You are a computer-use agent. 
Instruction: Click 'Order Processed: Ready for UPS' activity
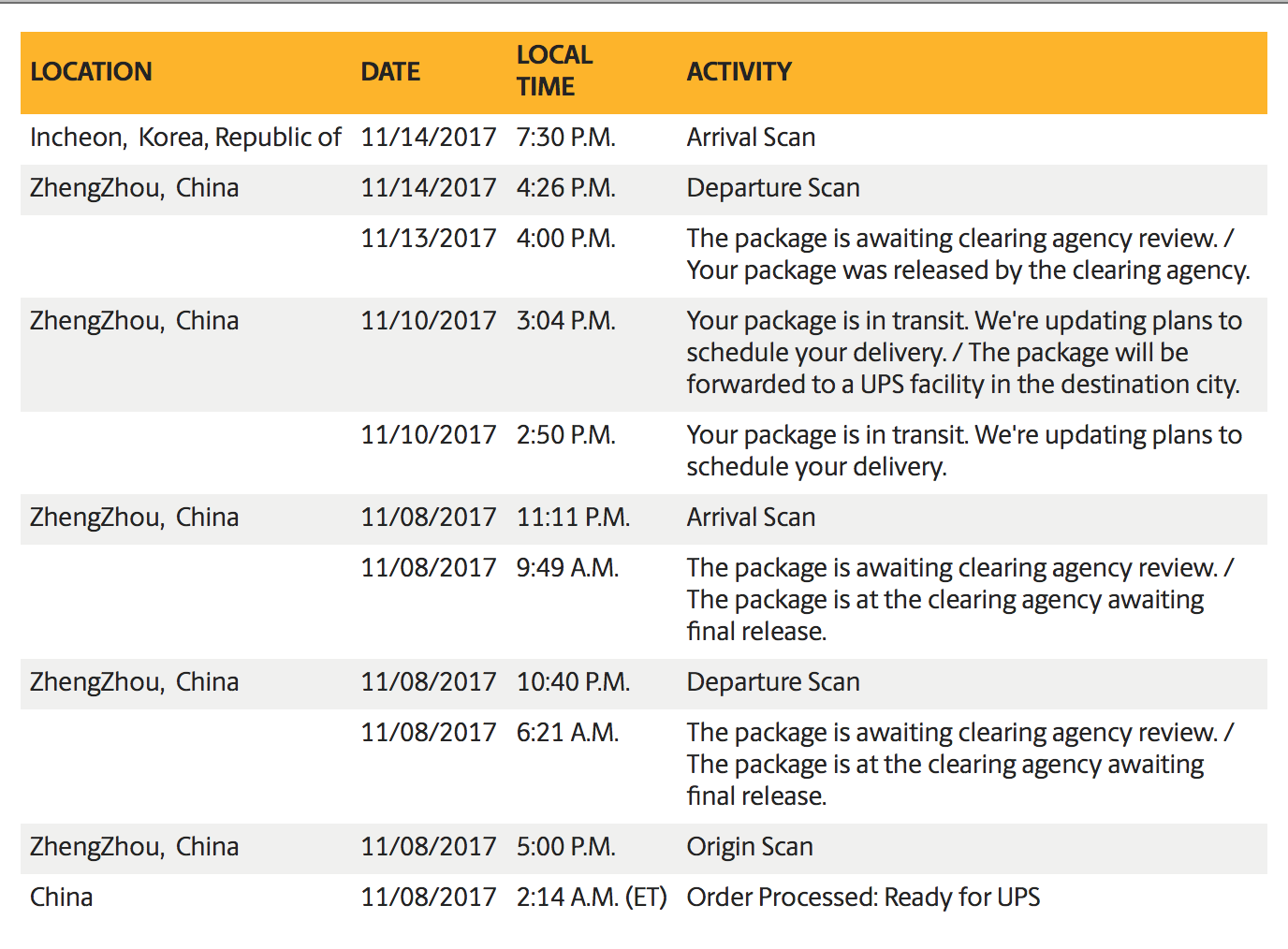click(863, 898)
